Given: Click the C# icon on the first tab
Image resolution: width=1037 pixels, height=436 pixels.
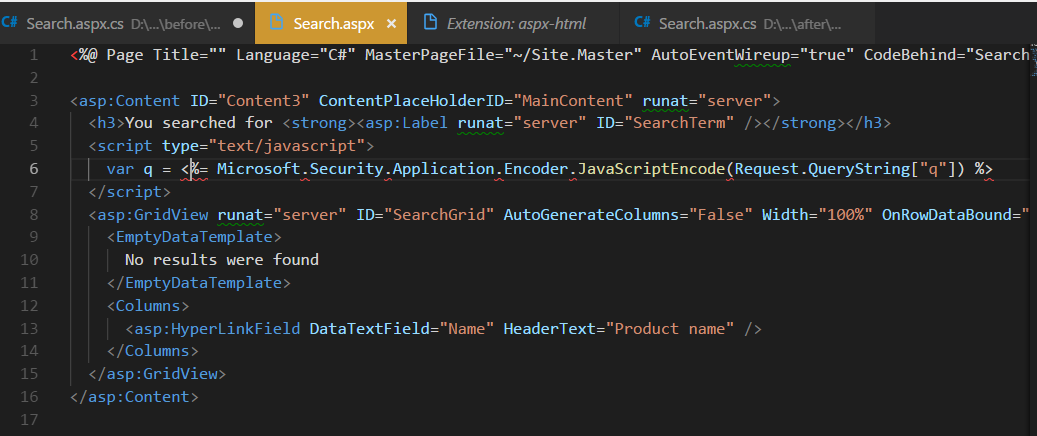Looking at the screenshot, I should (x=10, y=22).
